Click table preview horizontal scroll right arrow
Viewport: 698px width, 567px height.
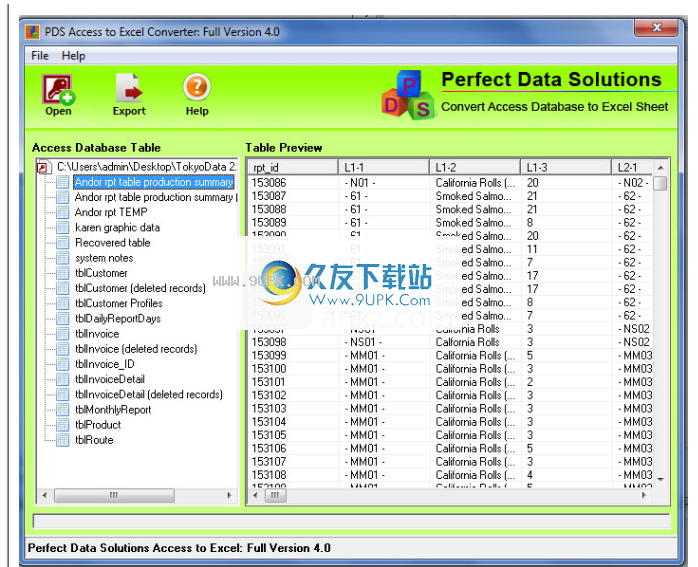644,495
